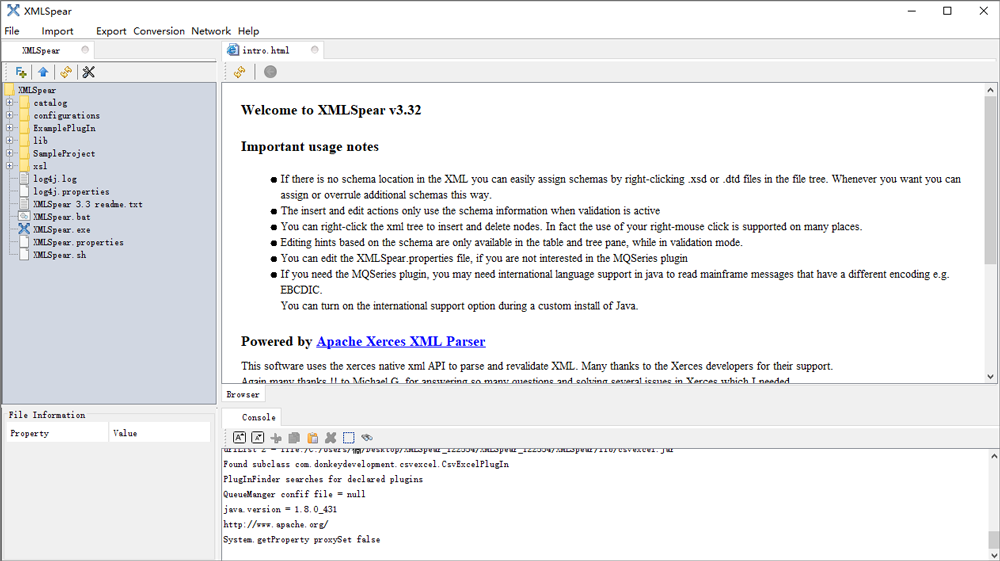Decrease the console font size
The image size is (1000, 561).
[258, 437]
